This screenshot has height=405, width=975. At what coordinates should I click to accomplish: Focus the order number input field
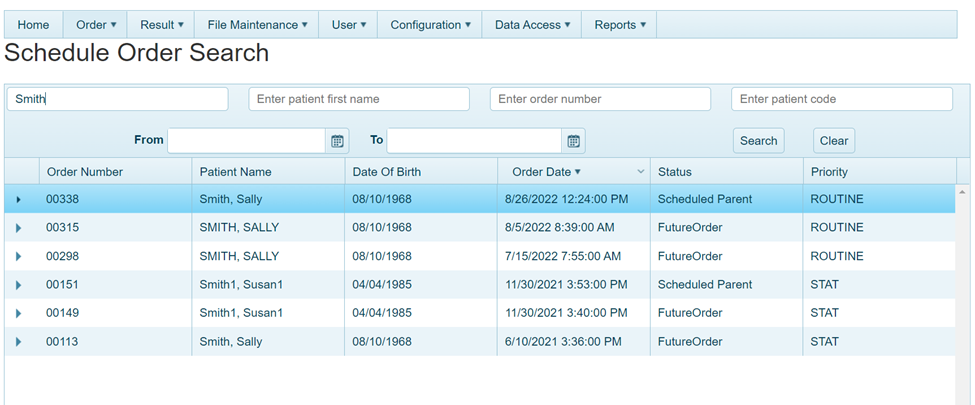coord(600,99)
